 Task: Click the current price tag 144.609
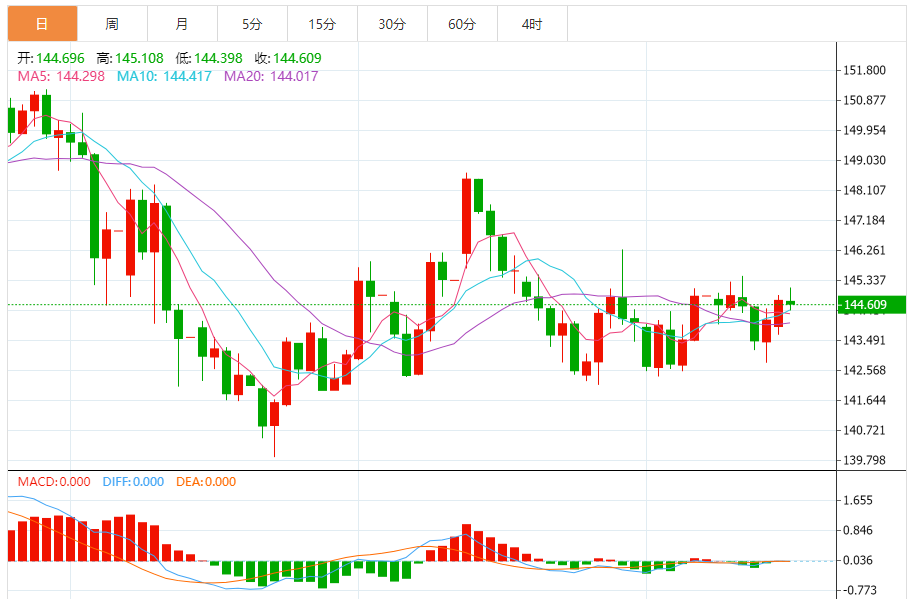871,304
